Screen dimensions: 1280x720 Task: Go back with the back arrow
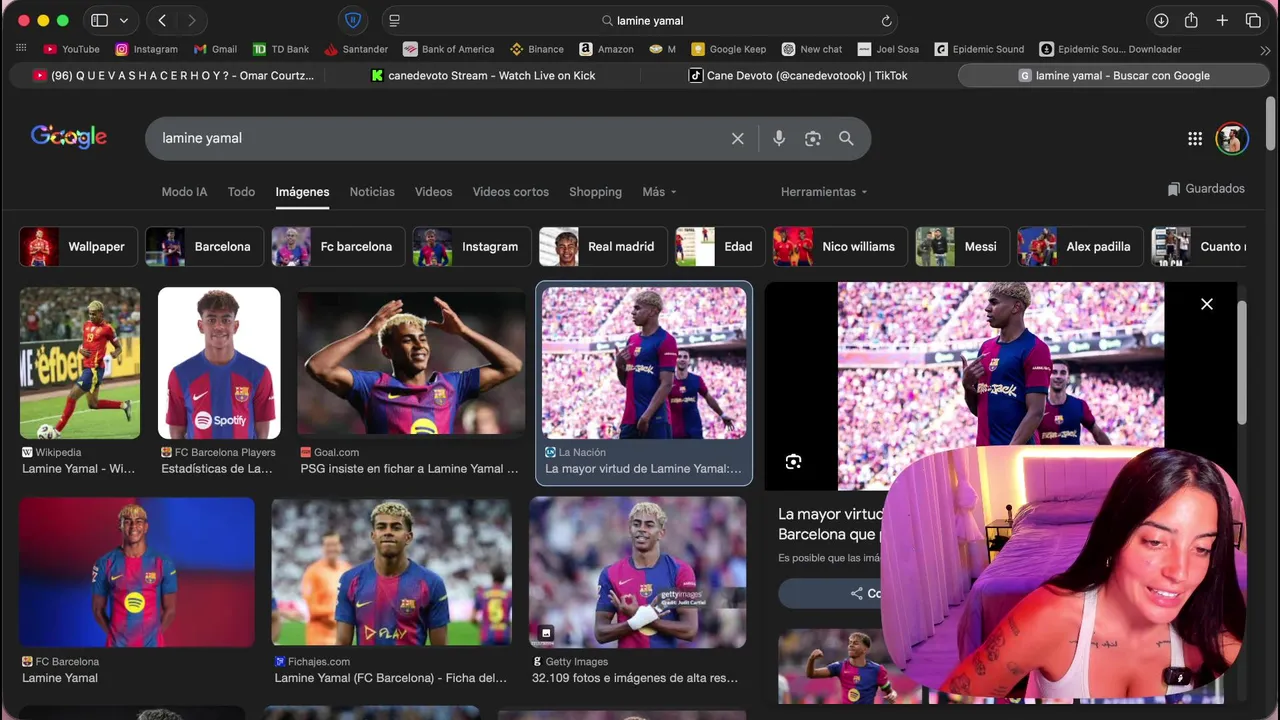coord(162,20)
